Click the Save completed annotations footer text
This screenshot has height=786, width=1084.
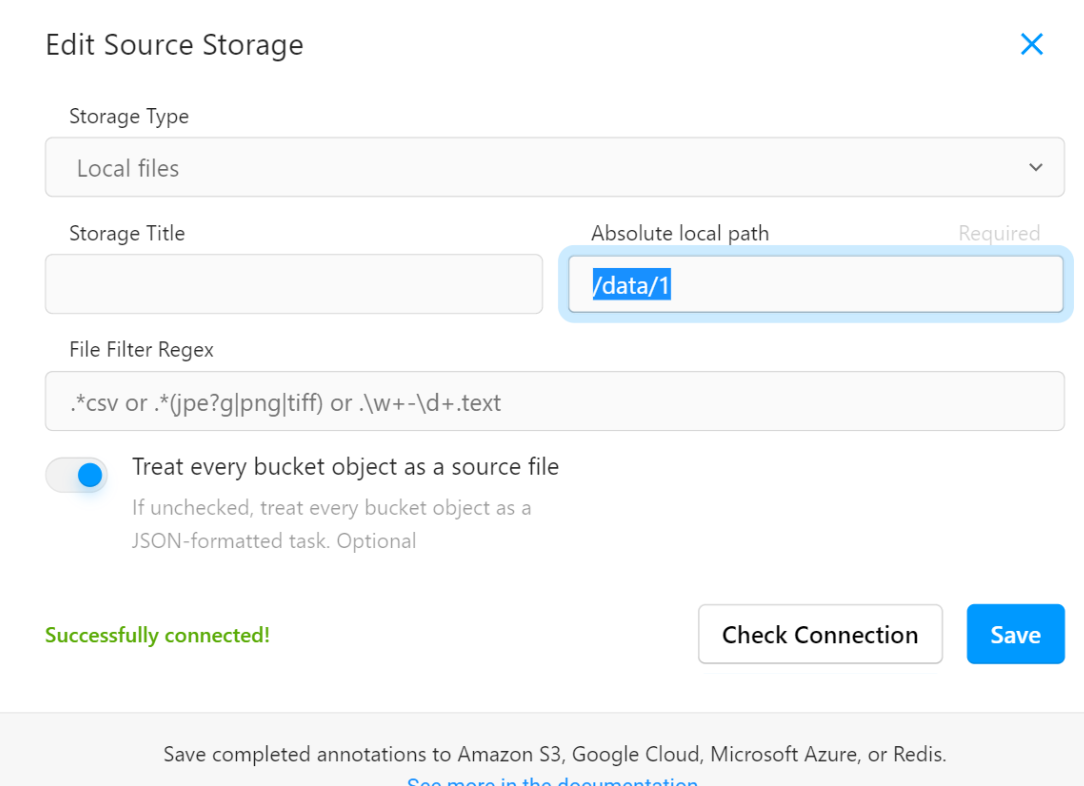click(554, 754)
